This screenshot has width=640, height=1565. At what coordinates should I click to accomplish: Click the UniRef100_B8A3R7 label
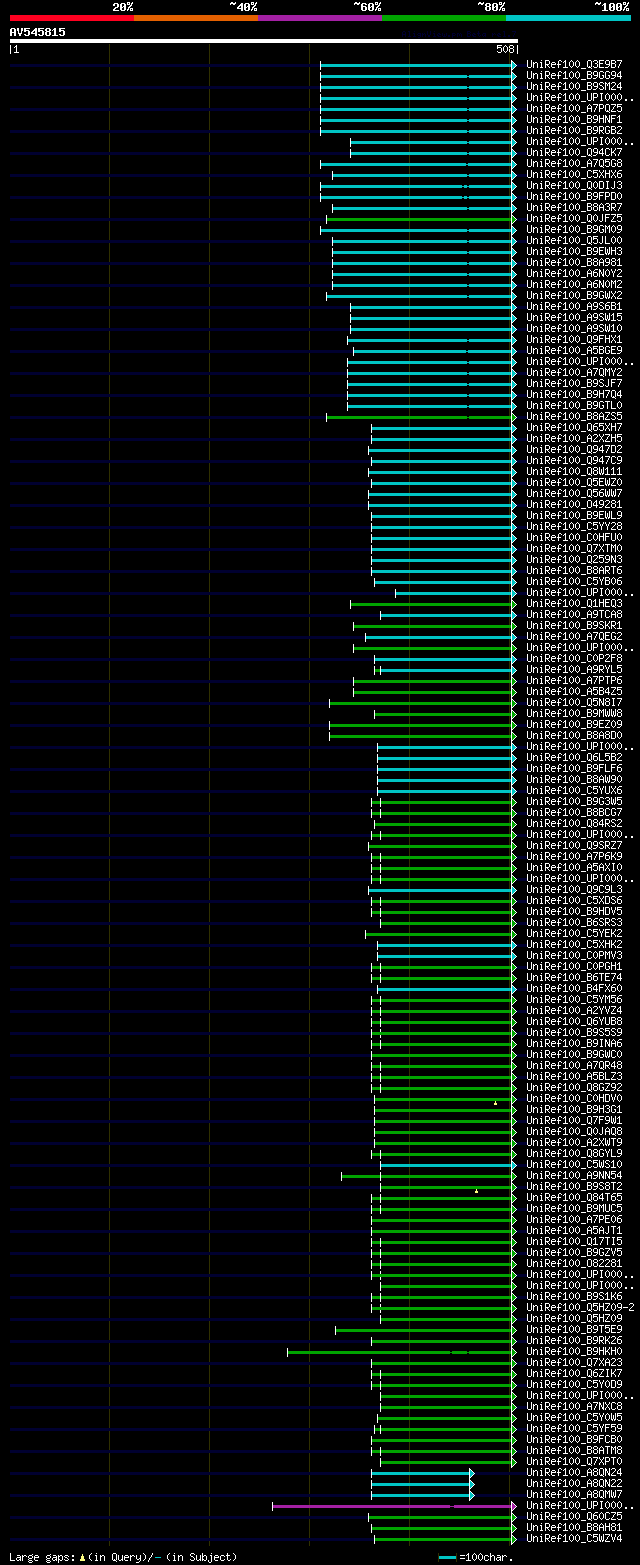coord(574,208)
